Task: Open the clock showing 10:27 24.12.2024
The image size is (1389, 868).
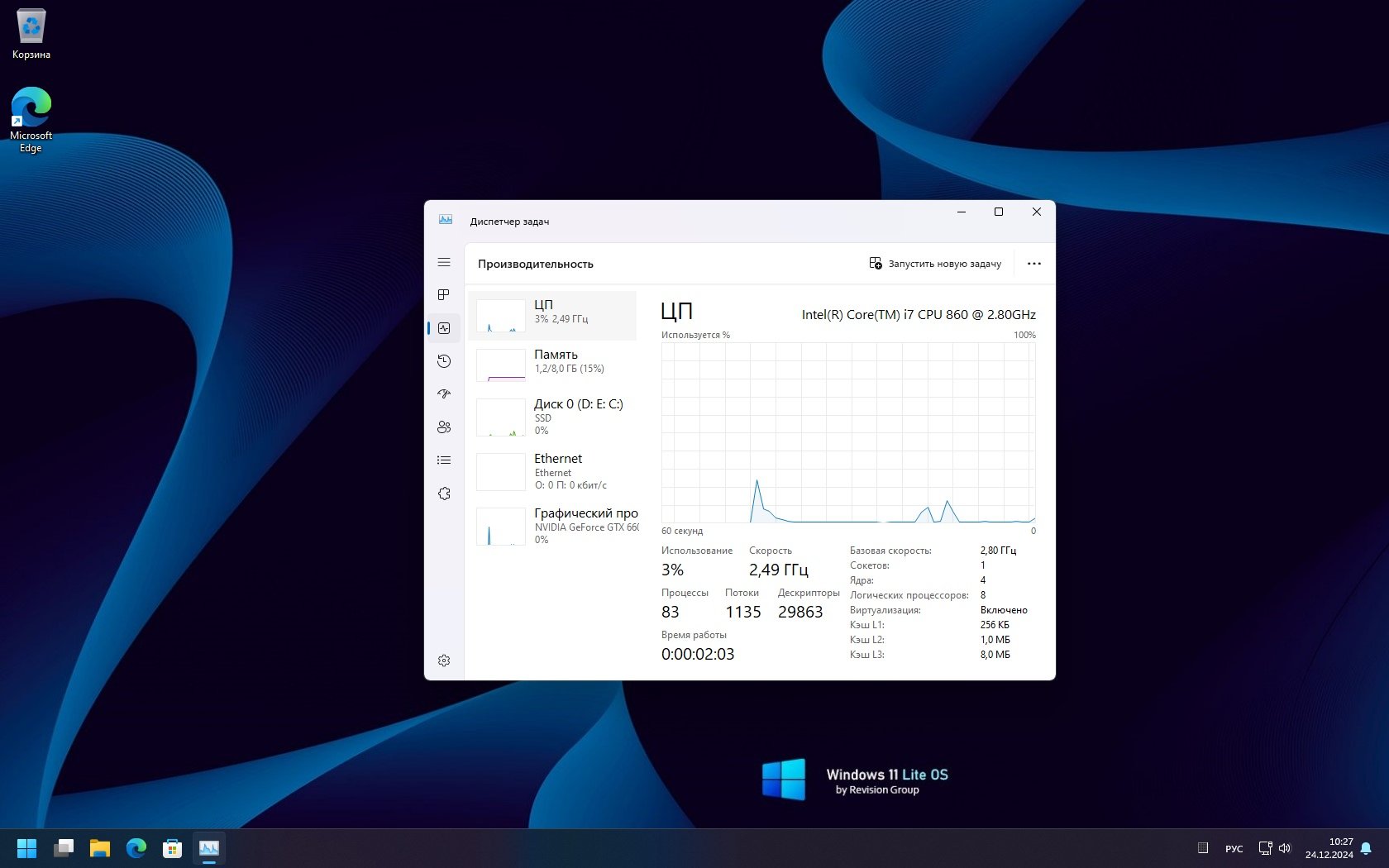Action: [x=1329, y=848]
